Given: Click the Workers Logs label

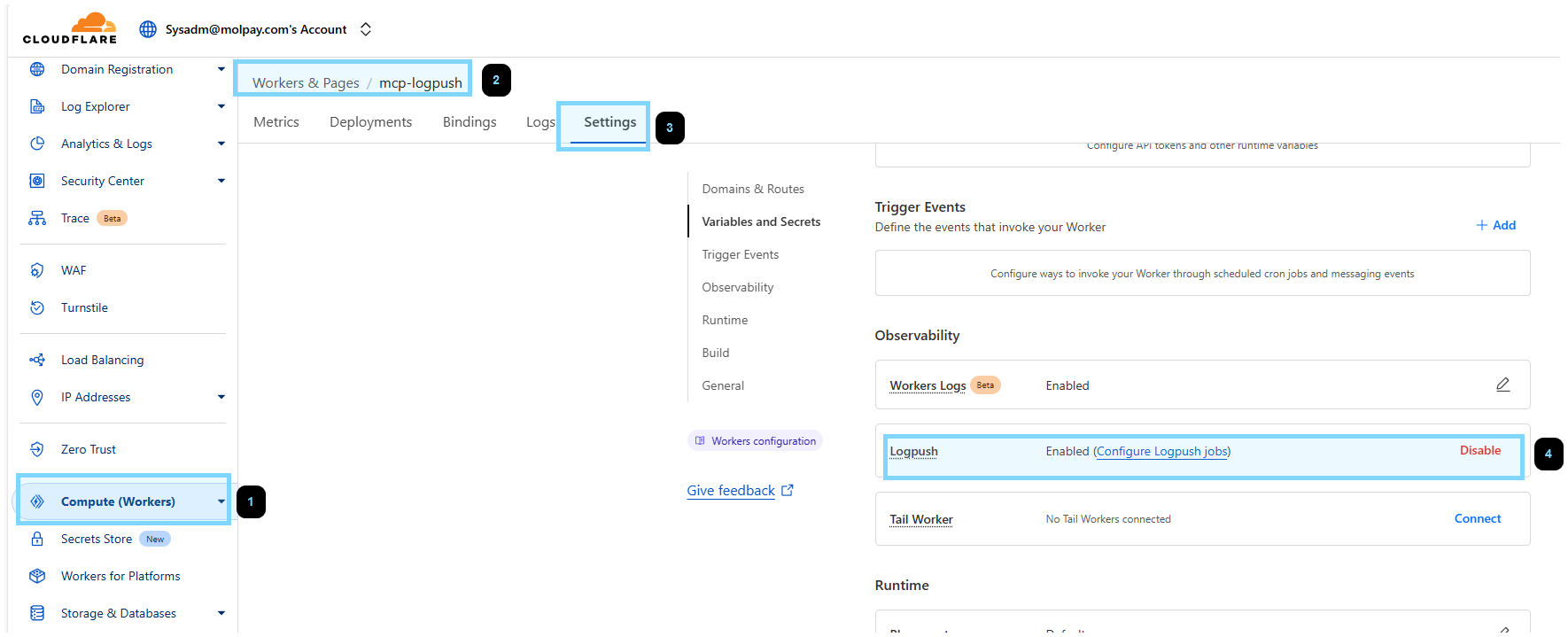Looking at the screenshot, I should tap(928, 385).
